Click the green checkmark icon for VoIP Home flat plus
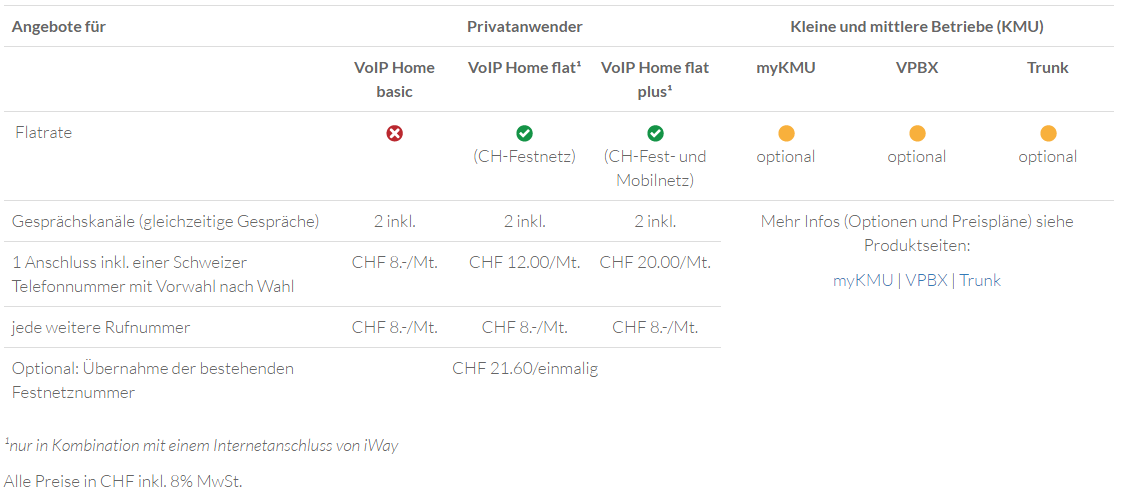This screenshot has height=495, width=1124. pos(655,133)
